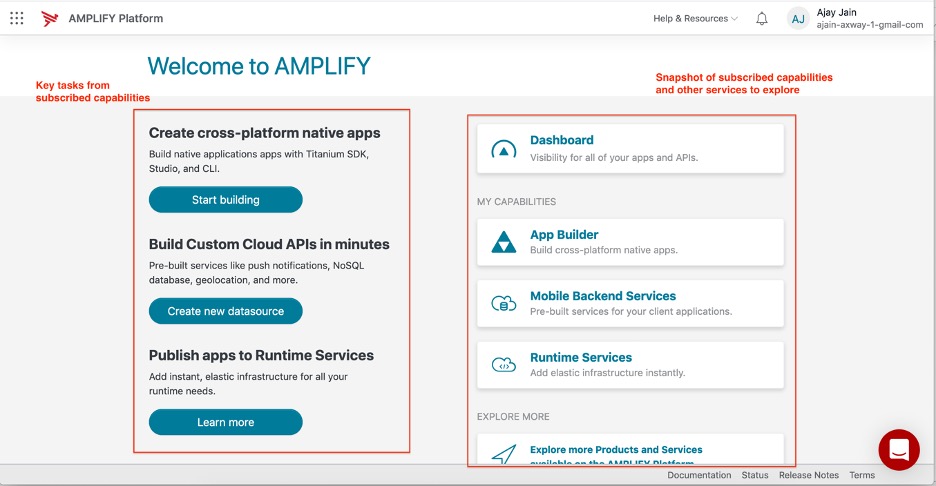Click the AJ user avatar
Screen dimensions: 936x486
(798, 19)
